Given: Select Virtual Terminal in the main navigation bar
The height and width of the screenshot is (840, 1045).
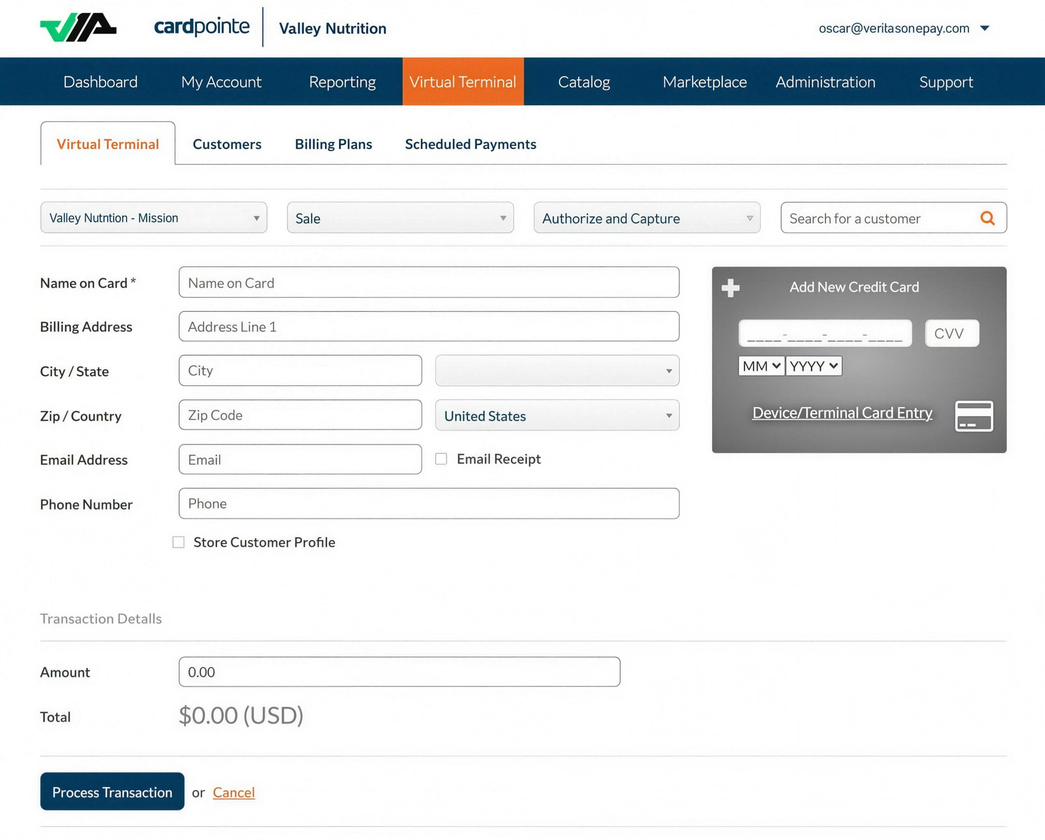Looking at the screenshot, I should pyautogui.click(x=463, y=82).
